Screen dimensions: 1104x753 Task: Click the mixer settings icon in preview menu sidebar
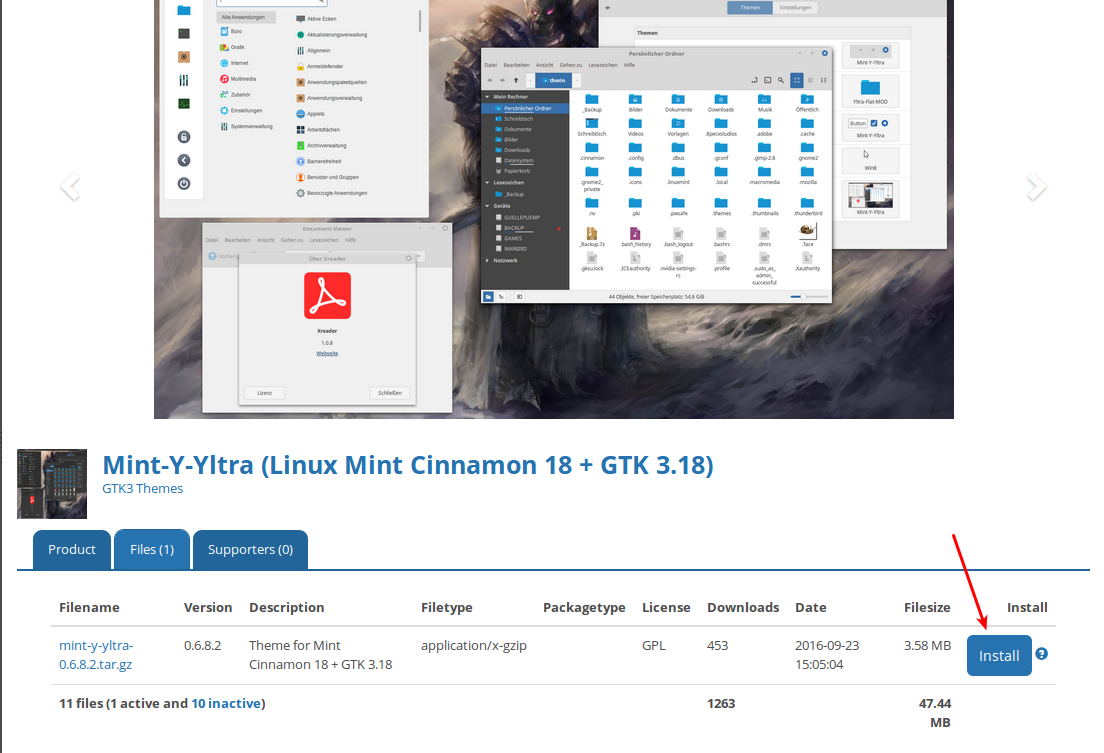tap(184, 80)
